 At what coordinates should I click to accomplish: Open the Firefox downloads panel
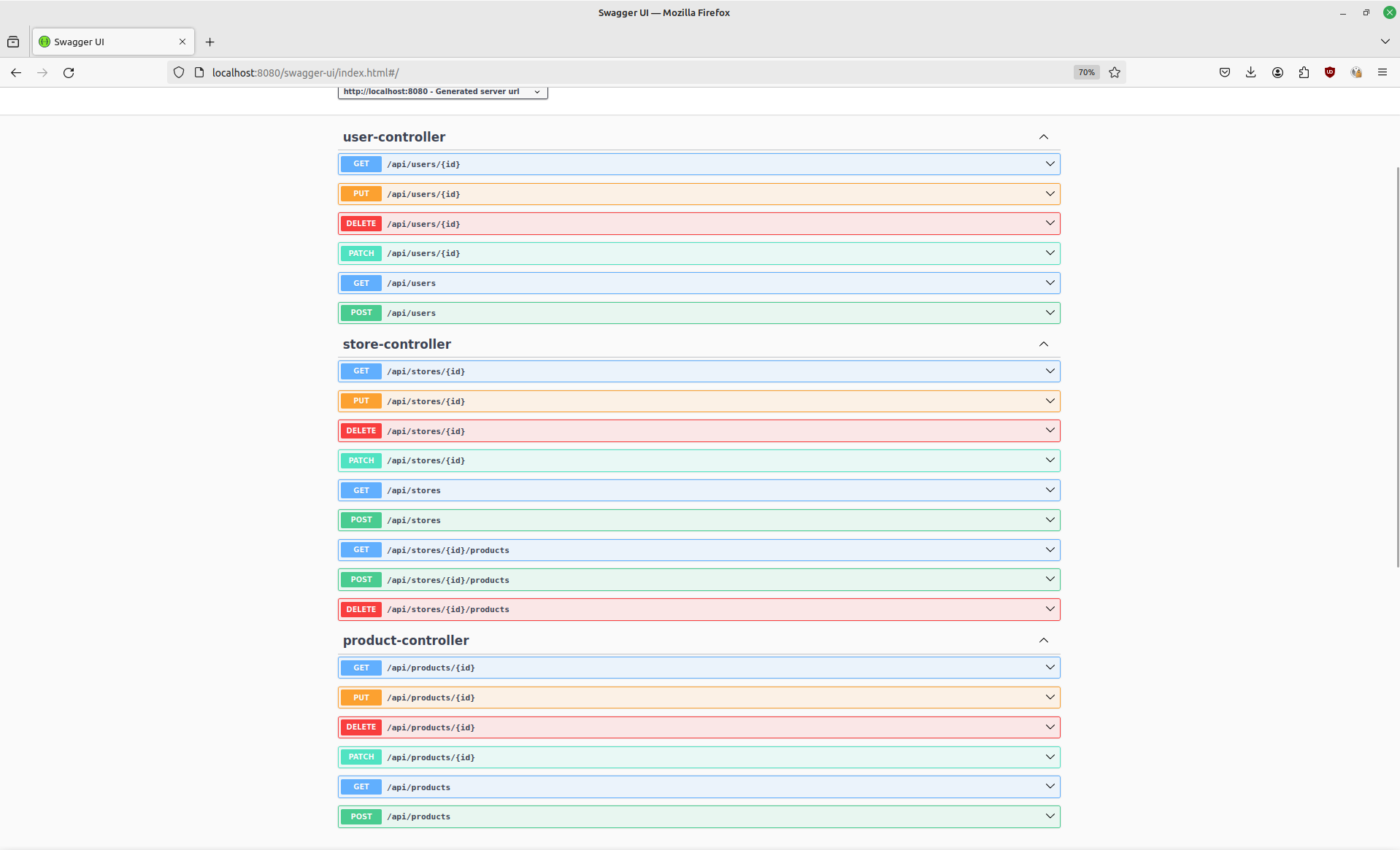pos(1251,72)
